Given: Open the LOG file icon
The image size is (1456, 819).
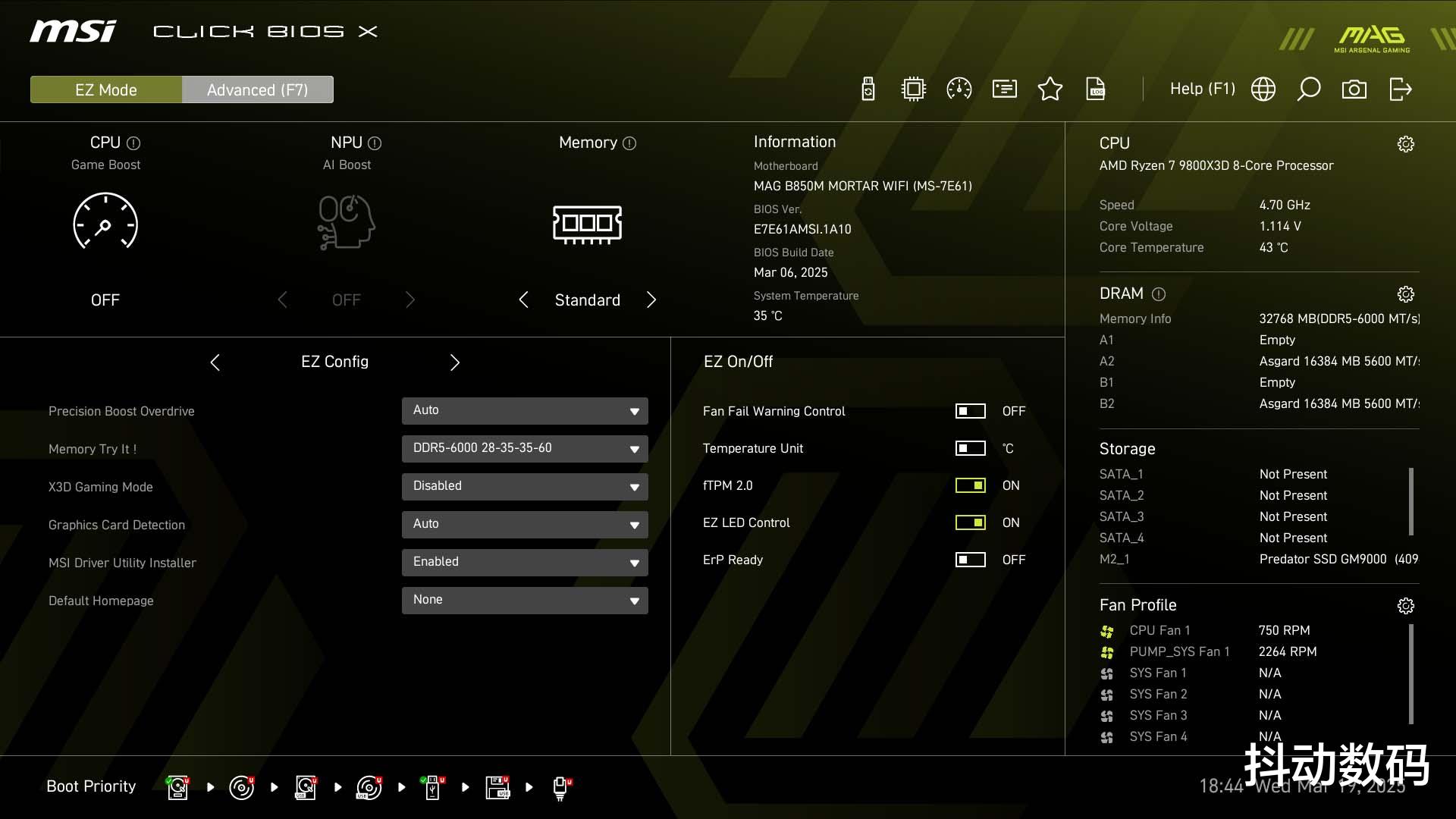Looking at the screenshot, I should point(1096,89).
